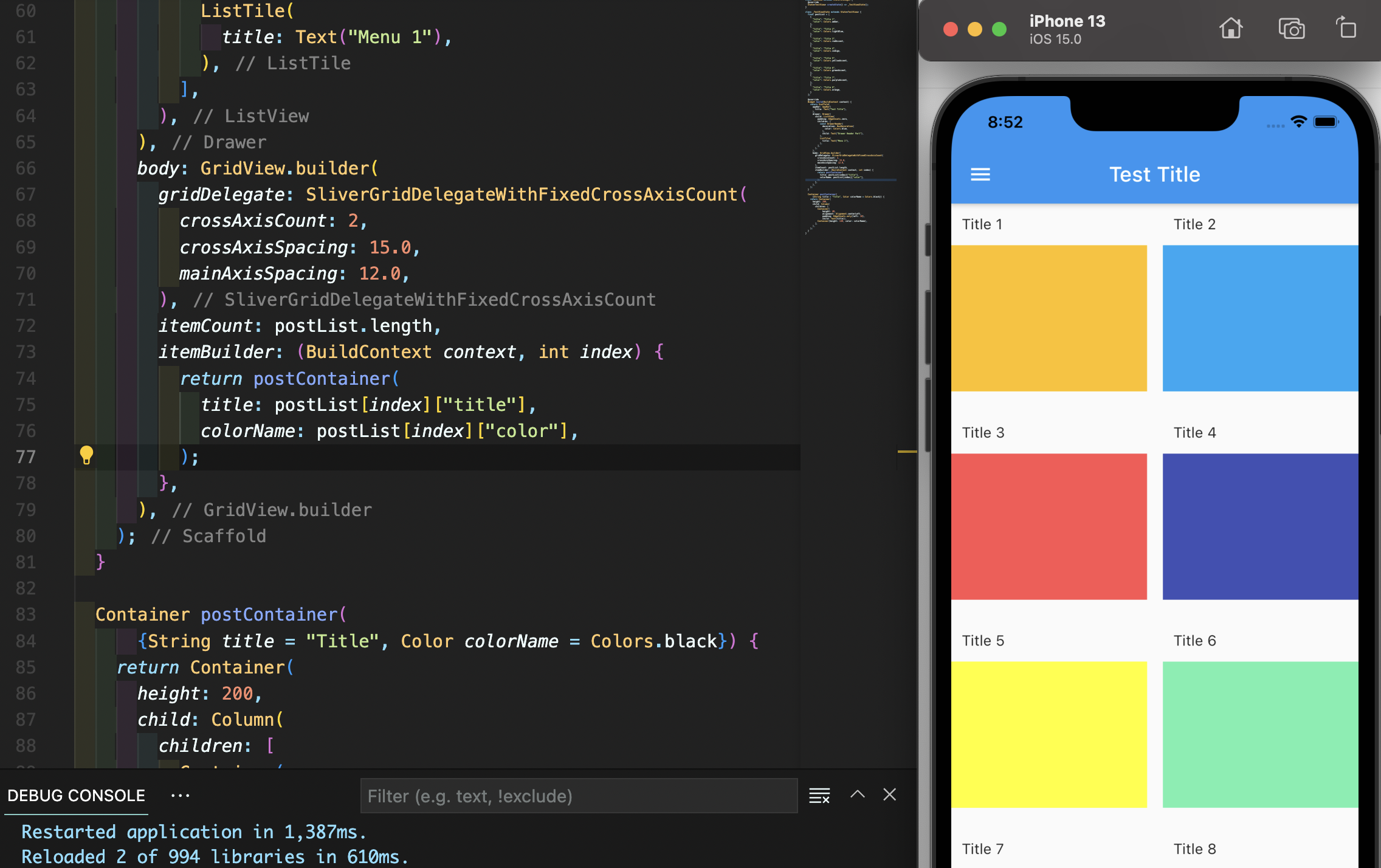Tap the red Title 3 color tile
The height and width of the screenshot is (868, 1381).
(1049, 526)
